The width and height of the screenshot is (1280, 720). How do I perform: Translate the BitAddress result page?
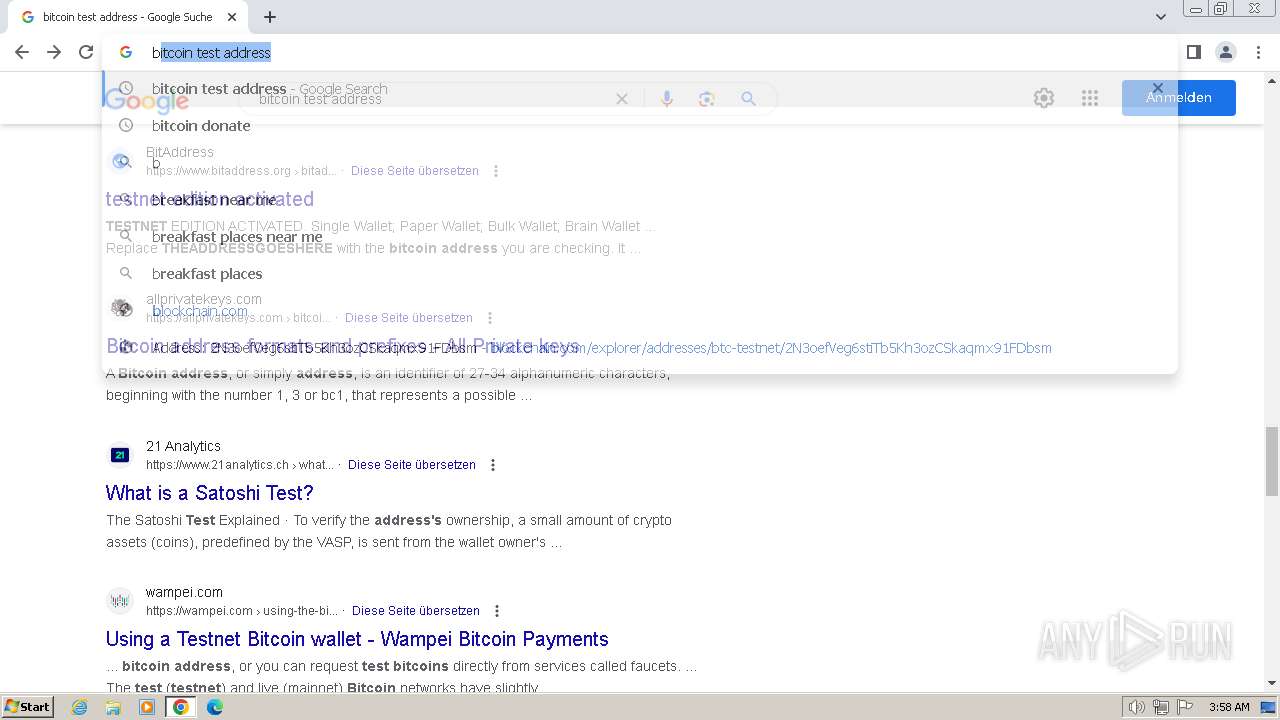coord(415,171)
